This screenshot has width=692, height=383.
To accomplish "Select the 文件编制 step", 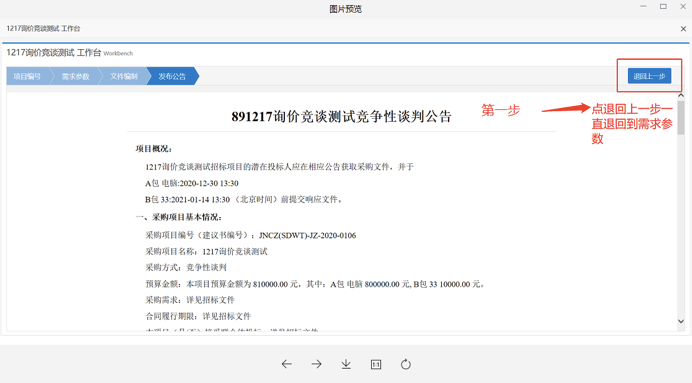I will pos(124,76).
